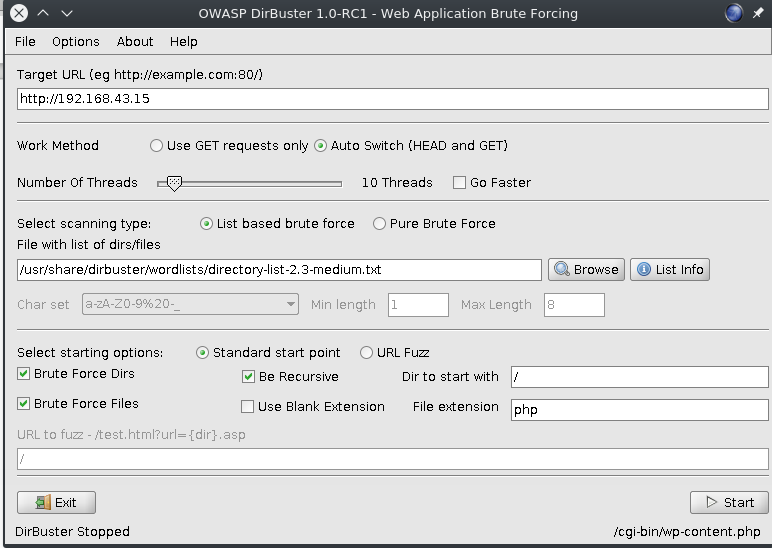Close the DirBuster window
772x548 pixels.
click(x=19, y=13)
